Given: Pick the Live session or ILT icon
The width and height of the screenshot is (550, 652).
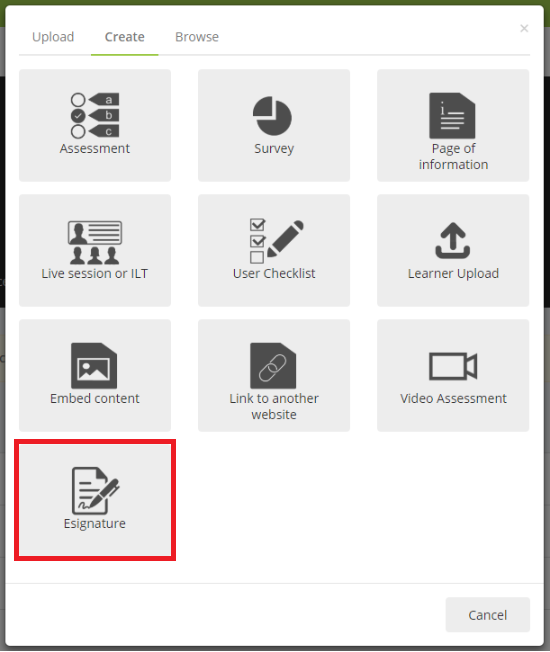Looking at the screenshot, I should [95, 242].
